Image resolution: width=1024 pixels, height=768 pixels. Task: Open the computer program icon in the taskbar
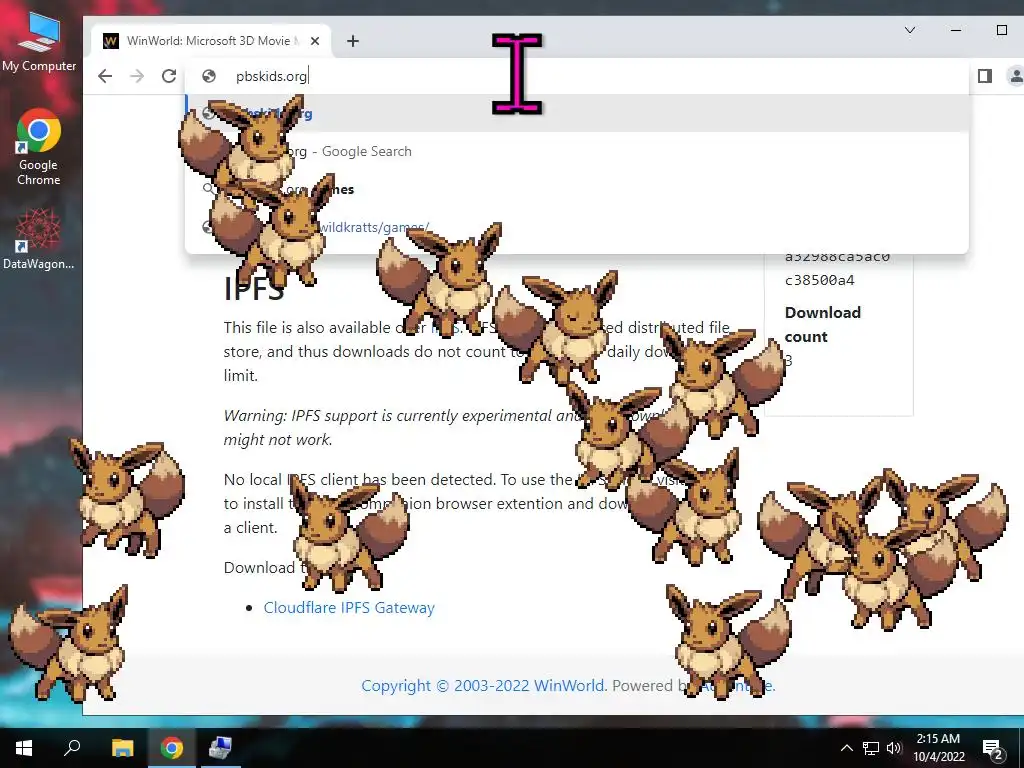tap(219, 748)
